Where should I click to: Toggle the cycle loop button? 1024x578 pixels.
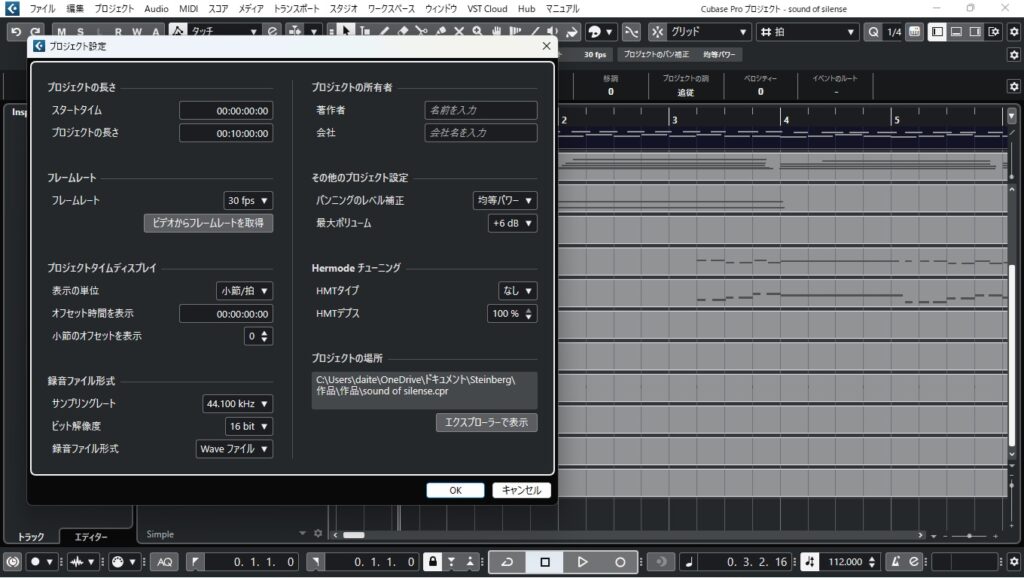pos(507,562)
